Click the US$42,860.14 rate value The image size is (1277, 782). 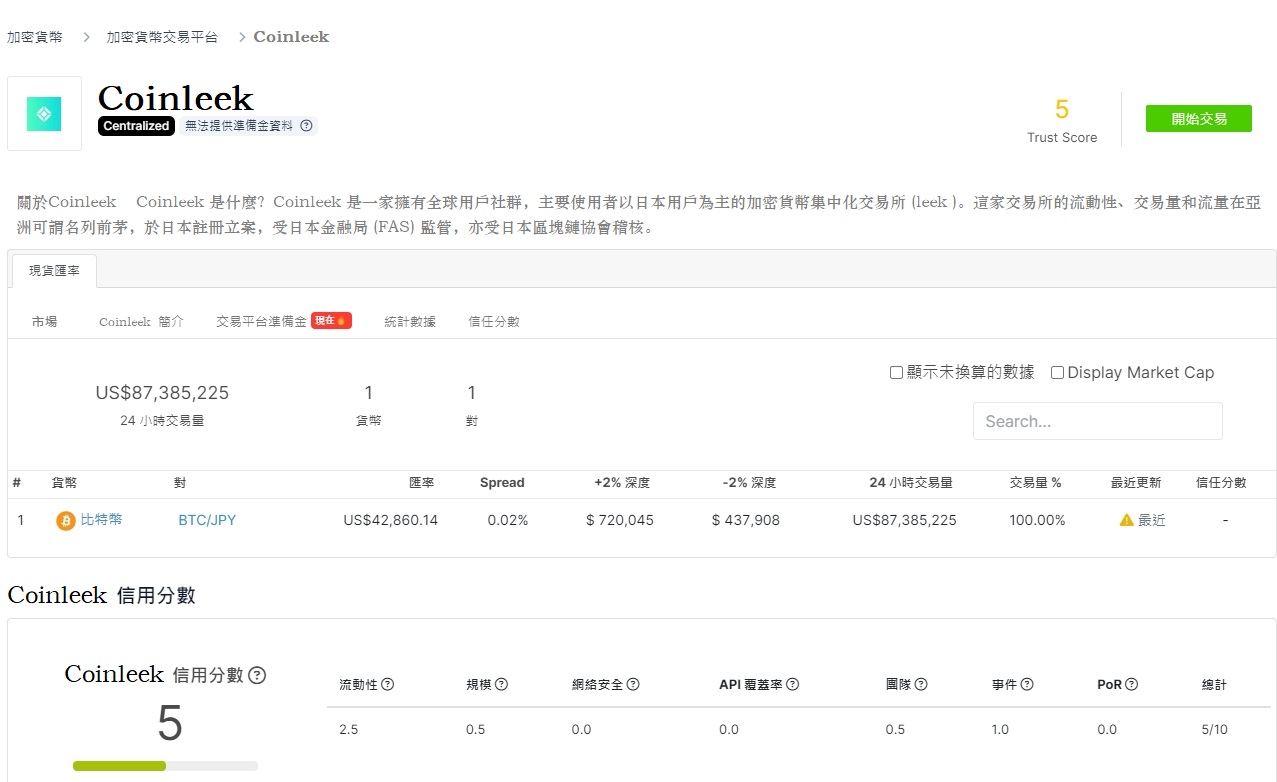(x=390, y=520)
